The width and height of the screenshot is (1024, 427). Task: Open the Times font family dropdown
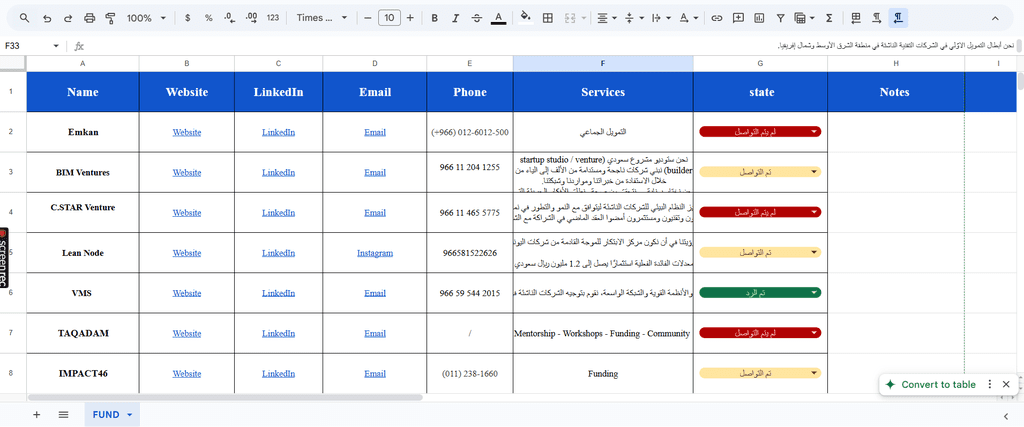[322, 18]
